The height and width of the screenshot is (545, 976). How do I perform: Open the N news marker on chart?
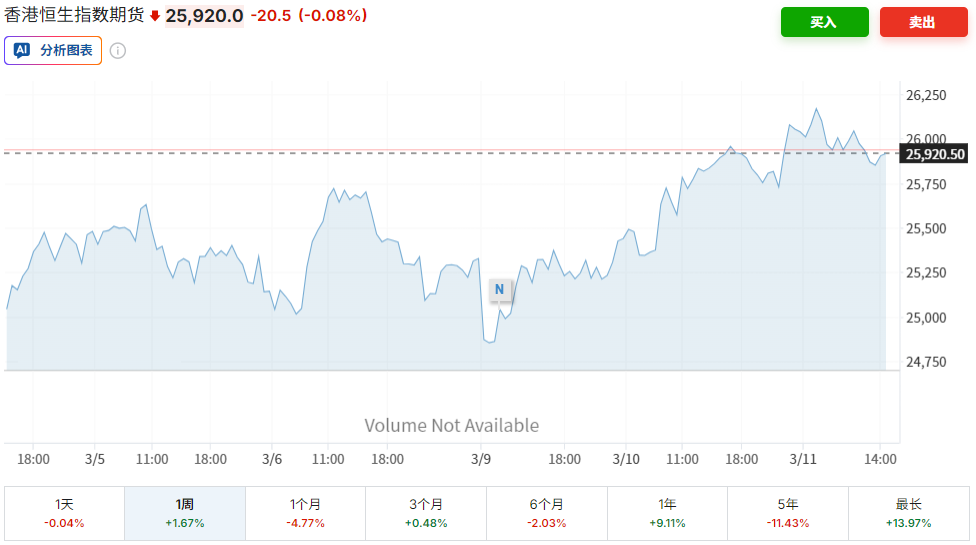point(500,290)
